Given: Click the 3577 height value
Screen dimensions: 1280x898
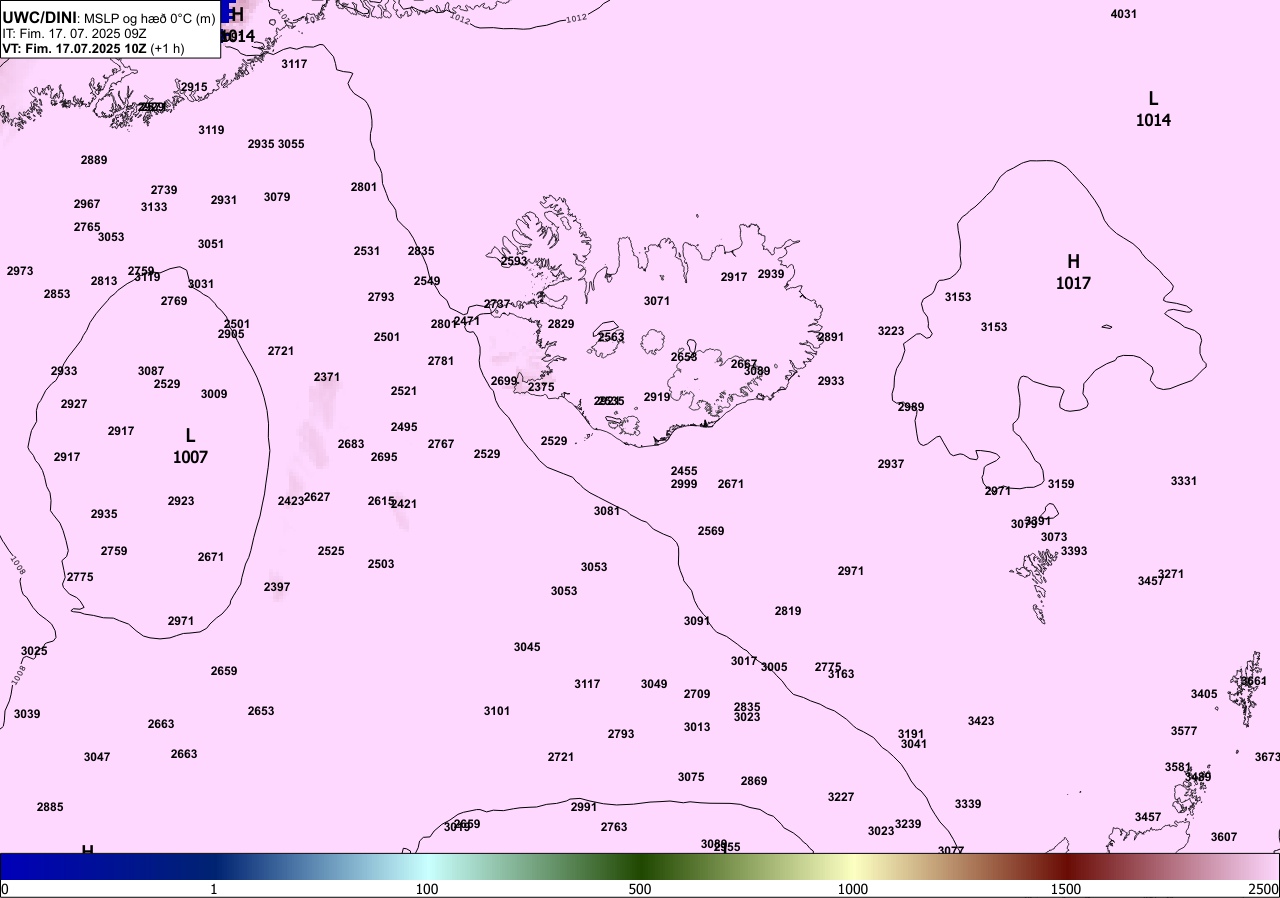Looking at the screenshot, I should (1184, 731).
